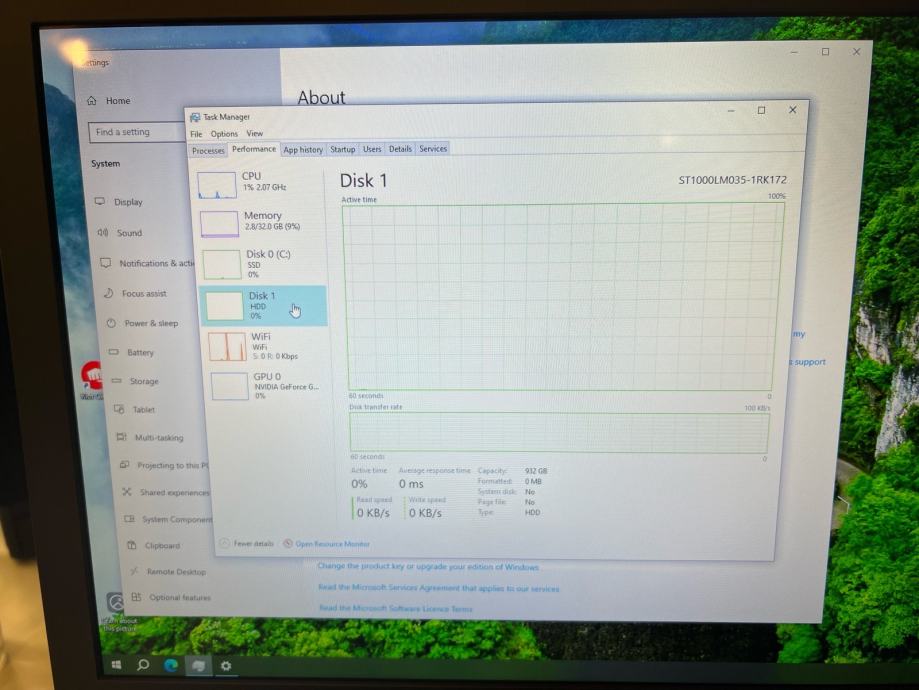Click the support link in Settings About
The height and width of the screenshot is (690, 919).
tap(809, 362)
